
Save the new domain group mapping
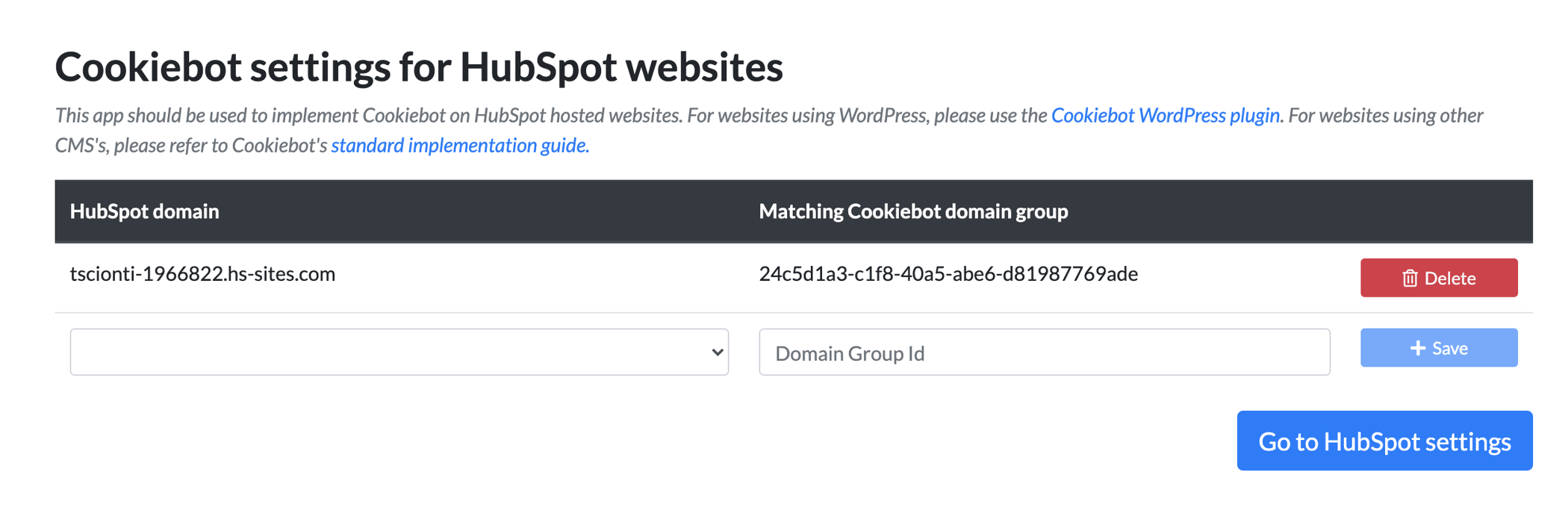tap(1439, 347)
